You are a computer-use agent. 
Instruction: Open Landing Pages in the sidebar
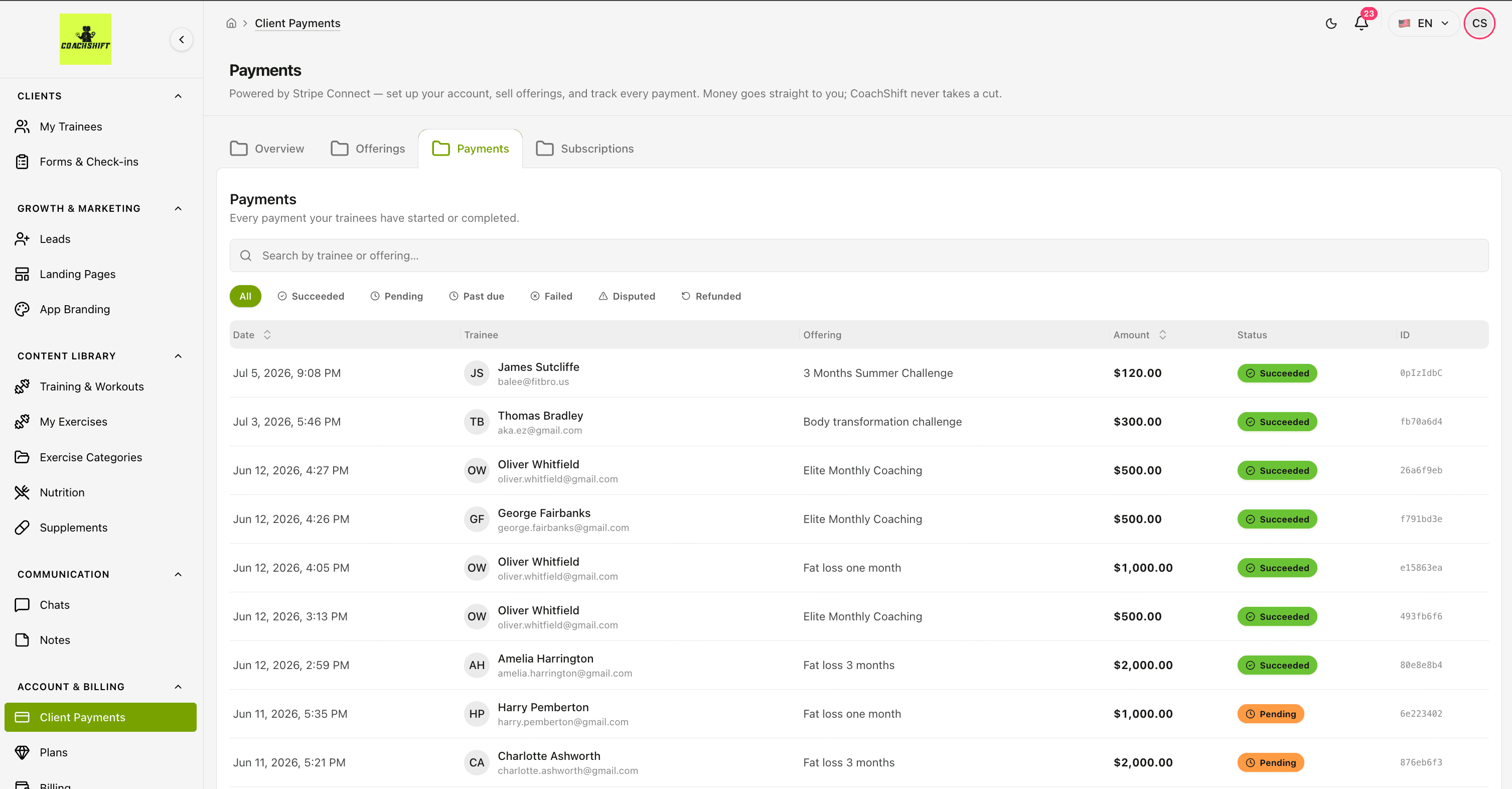pos(100,274)
